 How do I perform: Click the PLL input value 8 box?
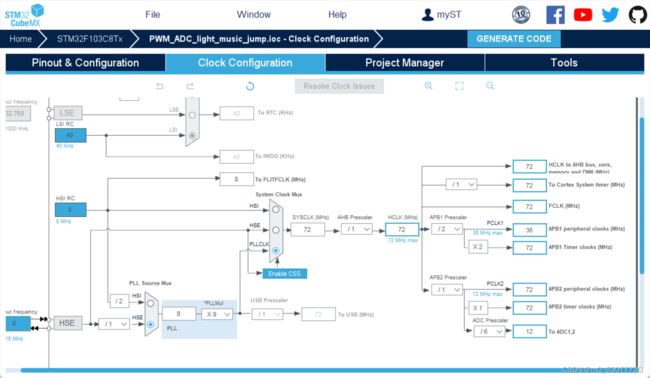tap(179, 314)
